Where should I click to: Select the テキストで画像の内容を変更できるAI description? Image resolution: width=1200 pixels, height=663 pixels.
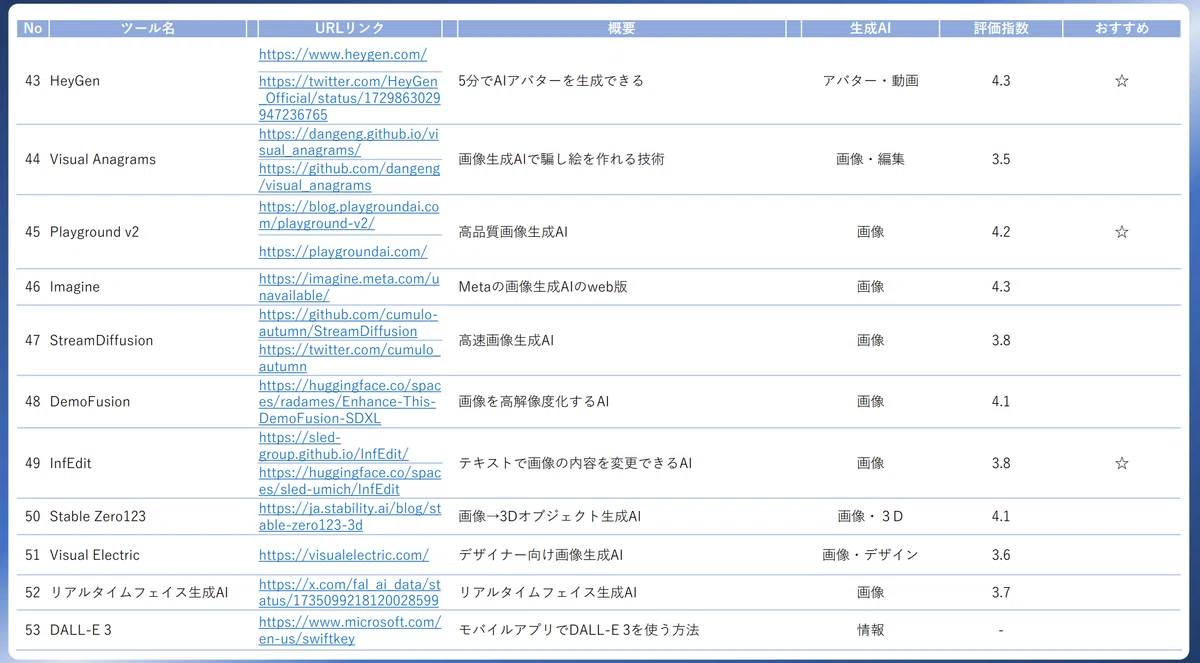point(575,463)
